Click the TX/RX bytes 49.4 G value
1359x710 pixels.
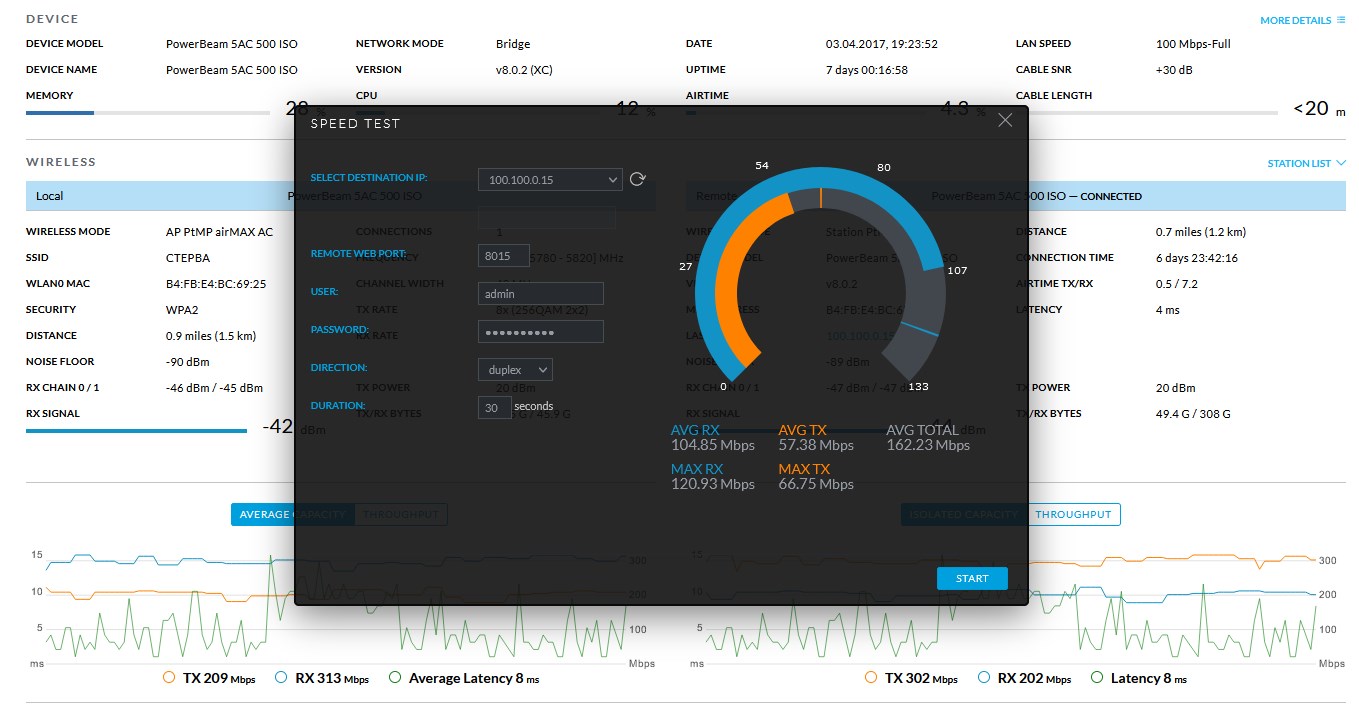click(x=1193, y=414)
